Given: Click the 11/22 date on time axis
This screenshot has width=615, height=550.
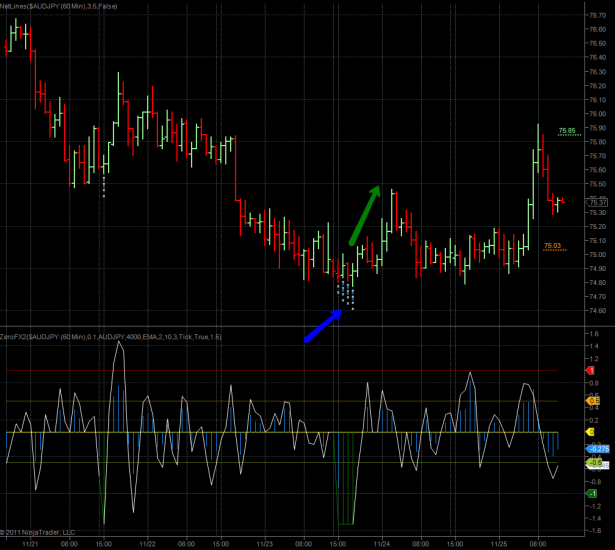Looking at the screenshot, I should click(147, 544).
